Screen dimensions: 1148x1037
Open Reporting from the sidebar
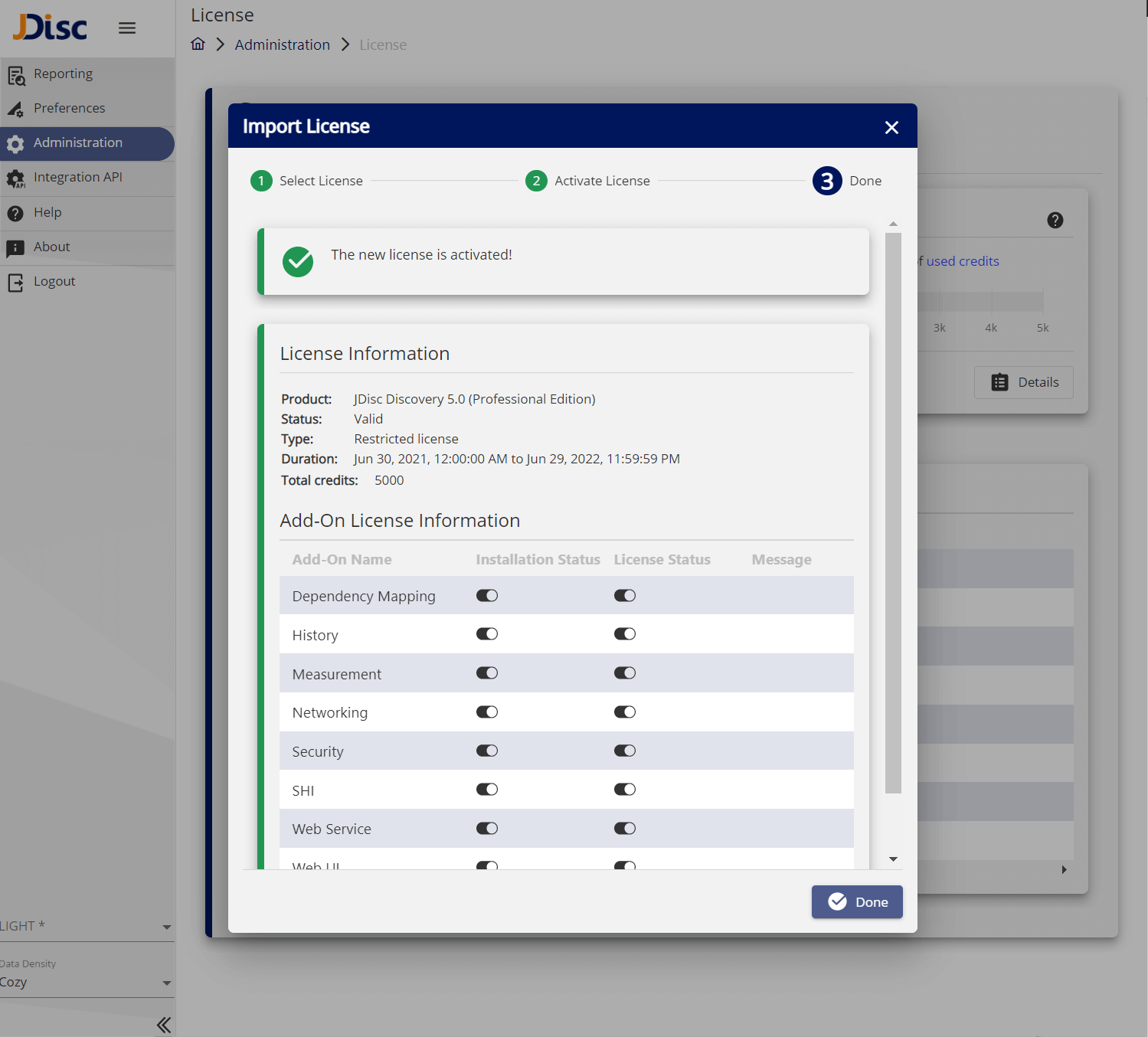tap(63, 74)
